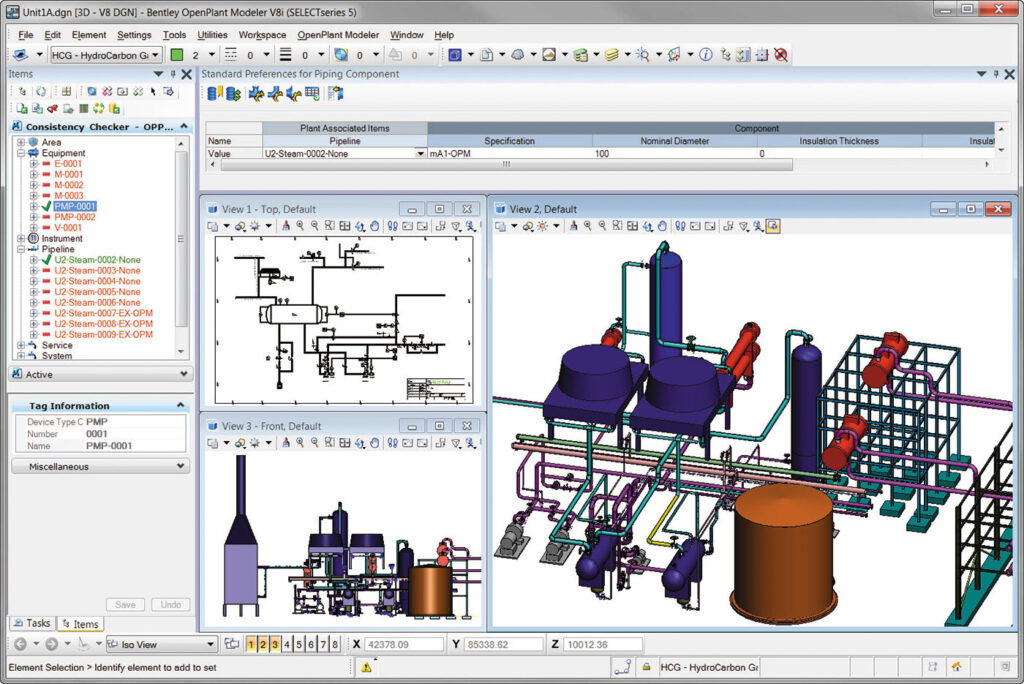Open the Level Manager stacked-layers icon

[x=611, y=56]
